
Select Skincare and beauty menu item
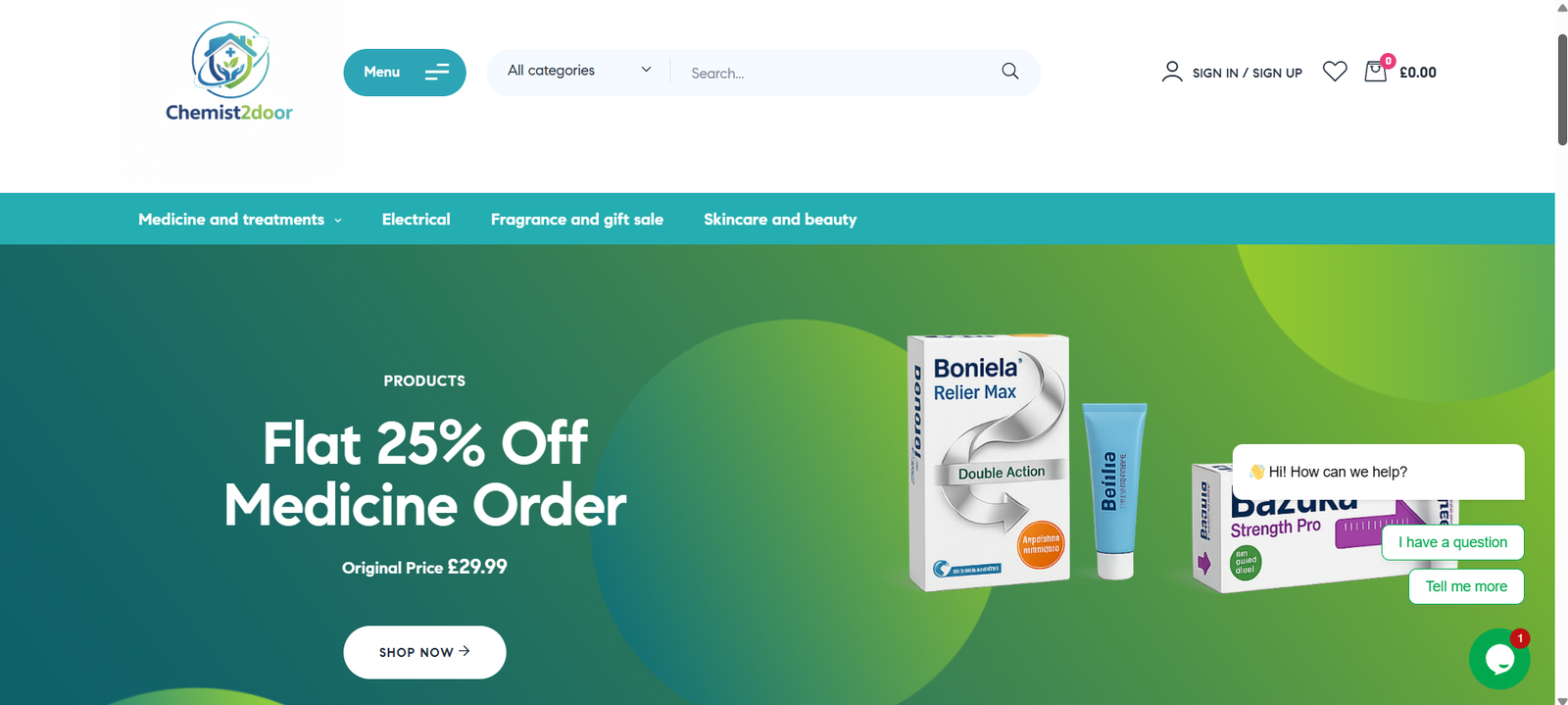pos(780,220)
